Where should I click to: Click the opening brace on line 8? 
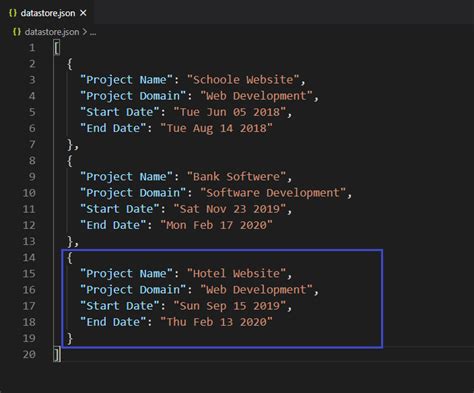(x=70, y=161)
